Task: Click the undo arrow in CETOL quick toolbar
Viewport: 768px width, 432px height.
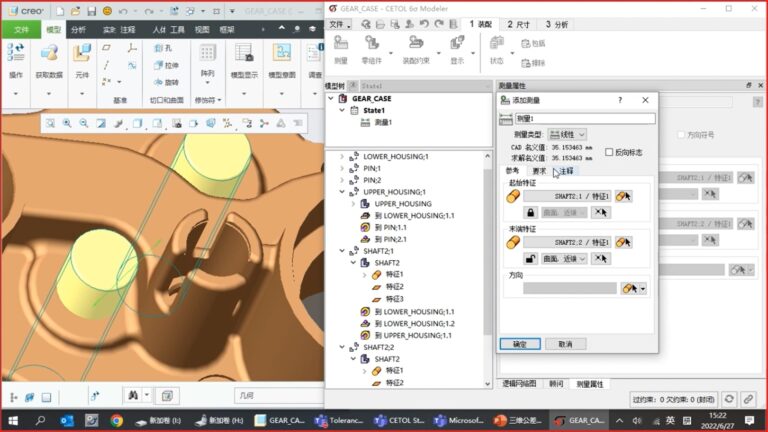Action: 424,24
